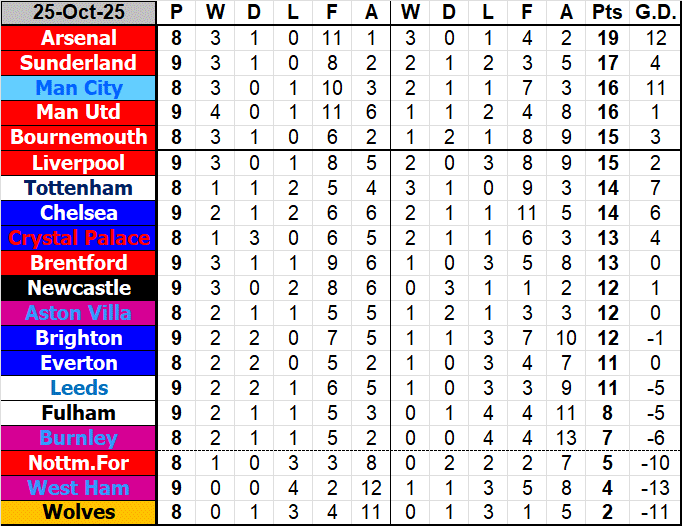The width and height of the screenshot is (682, 526).
Task: Click the Wolves team name cell
Action: pos(79,513)
